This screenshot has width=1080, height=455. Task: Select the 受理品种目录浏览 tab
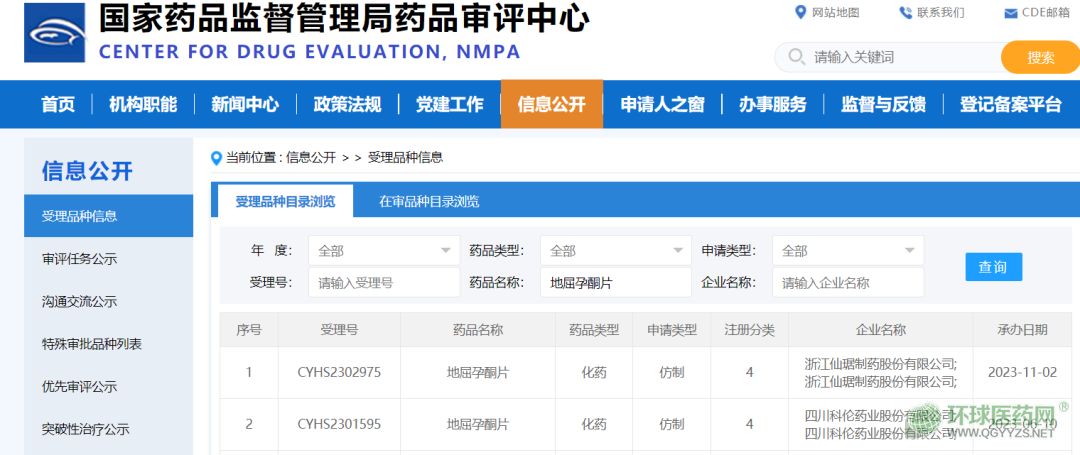click(285, 201)
